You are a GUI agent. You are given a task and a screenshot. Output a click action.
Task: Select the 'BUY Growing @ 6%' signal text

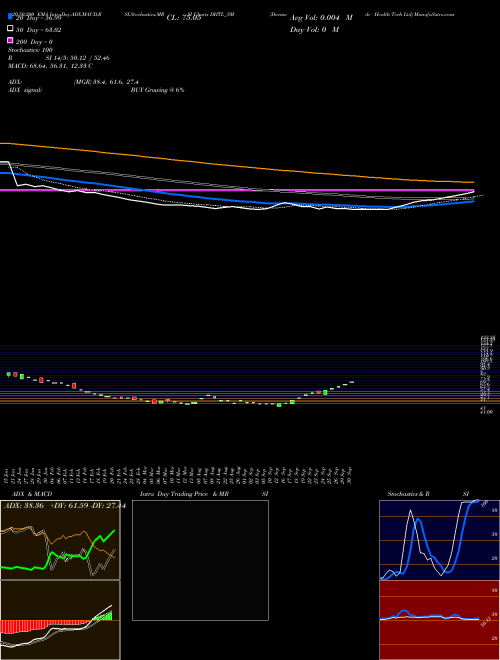point(157,90)
